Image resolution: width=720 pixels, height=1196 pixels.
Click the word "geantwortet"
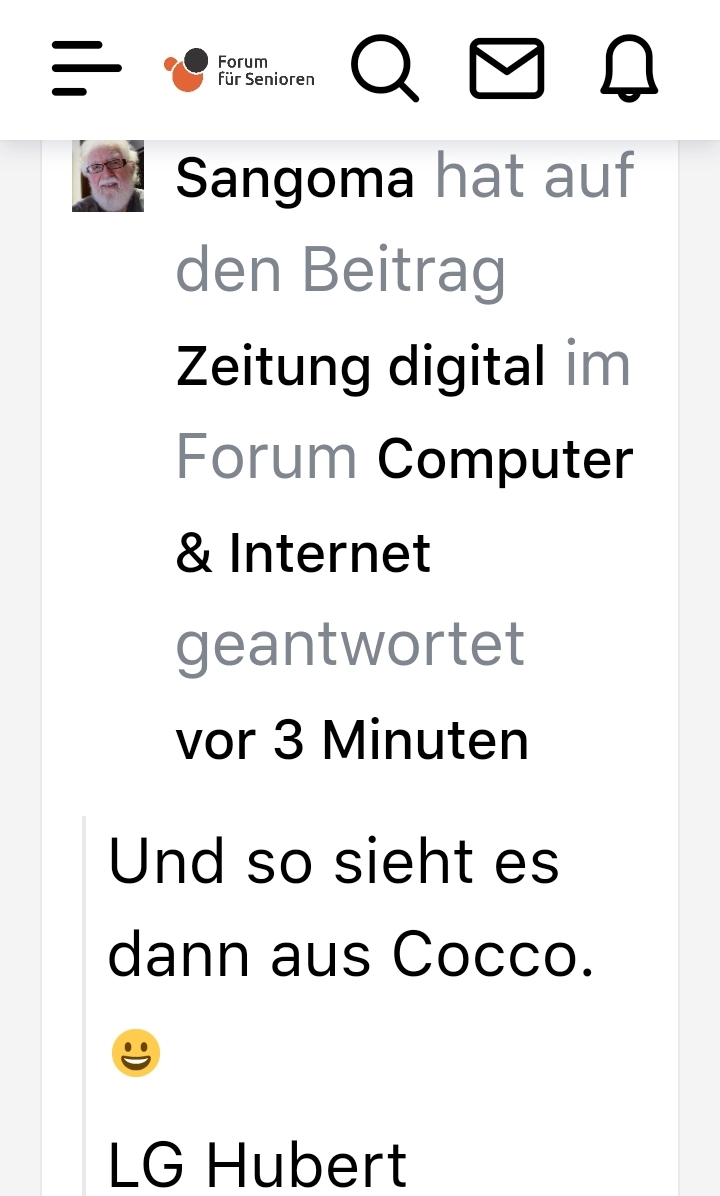coord(350,645)
